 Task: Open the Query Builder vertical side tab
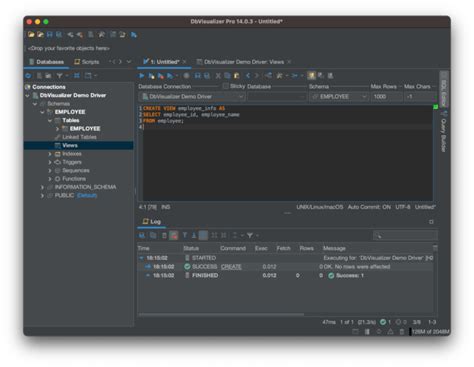[x=444, y=133]
